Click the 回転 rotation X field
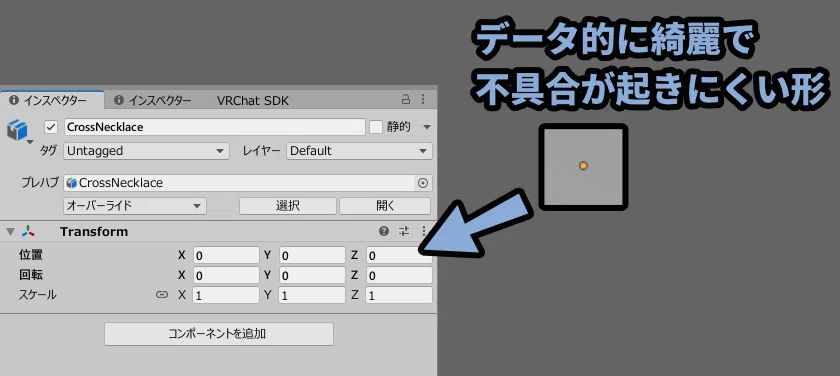The height and width of the screenshot is (376, 840). (226, 275)
